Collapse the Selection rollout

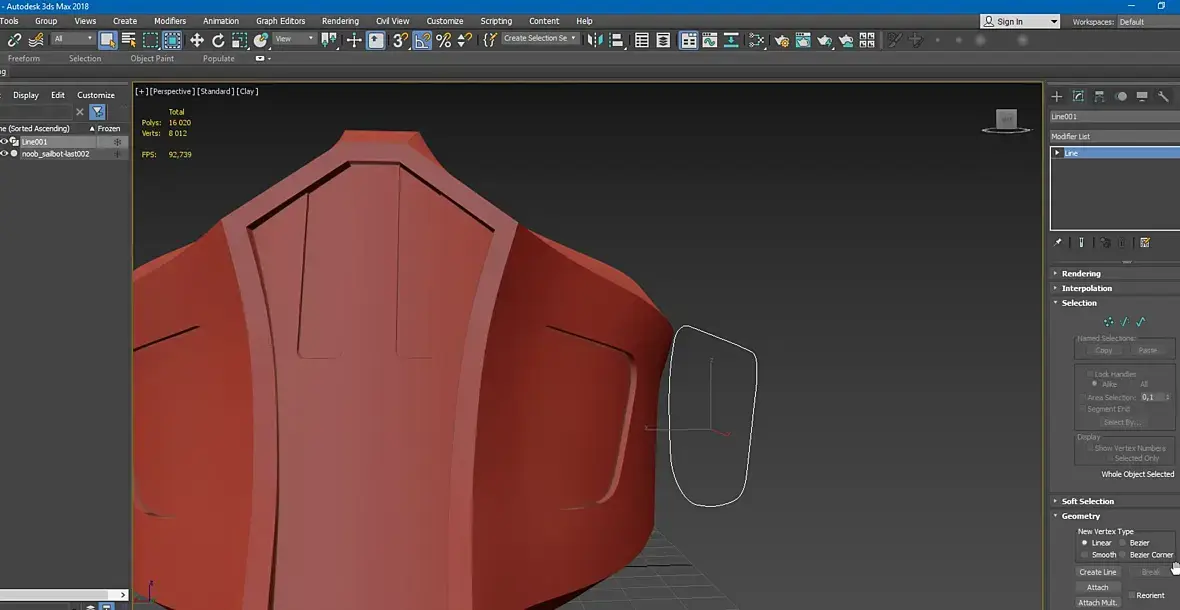[x=1078, y=303]
